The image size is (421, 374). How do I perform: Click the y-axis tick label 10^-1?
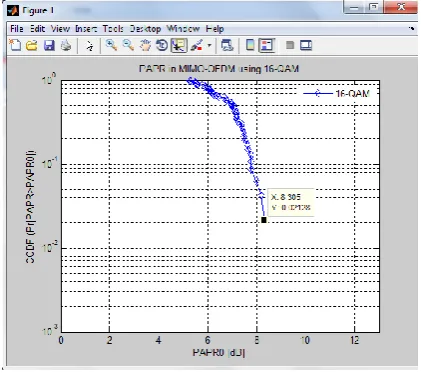tap(50, 163)
